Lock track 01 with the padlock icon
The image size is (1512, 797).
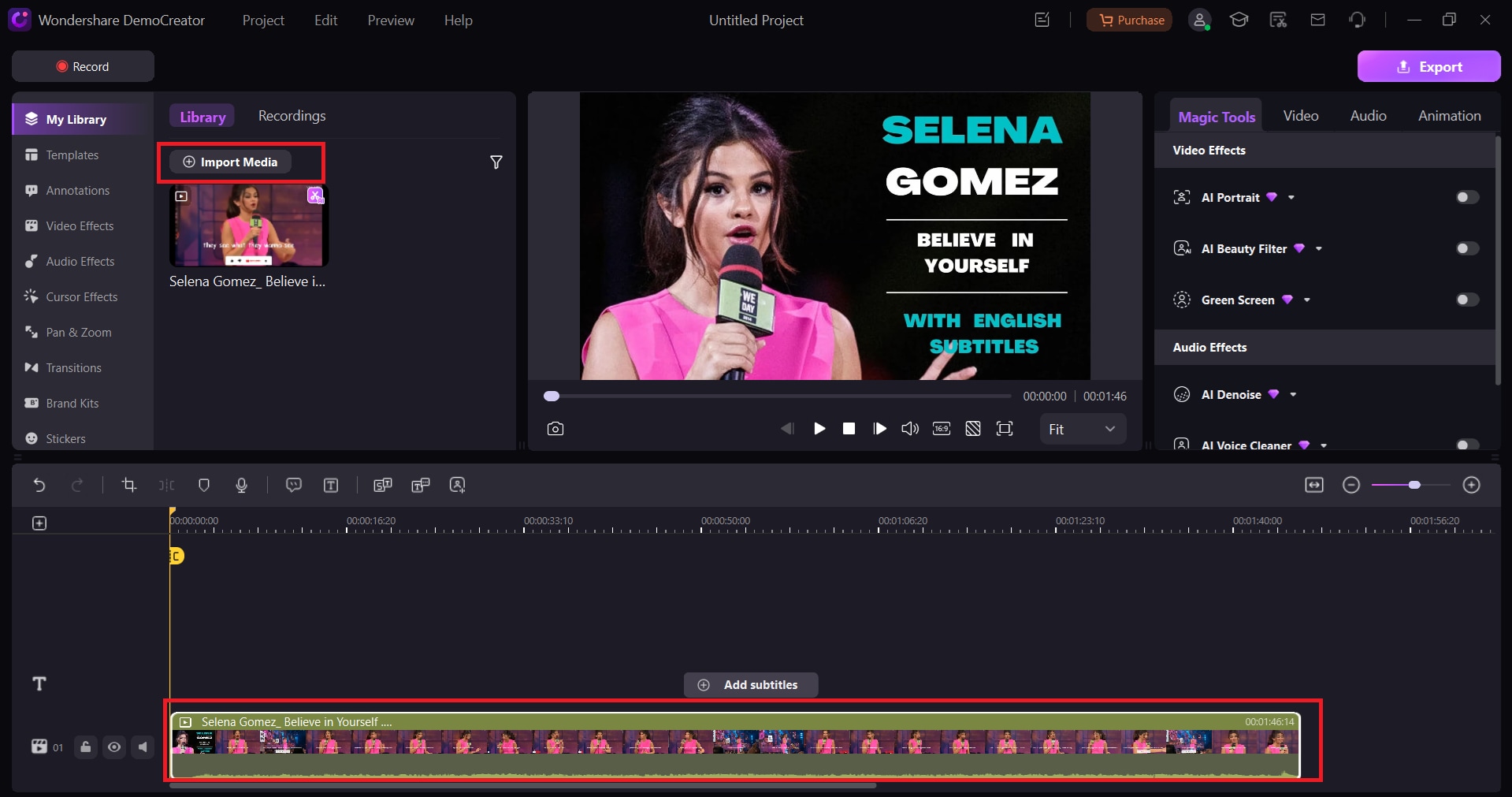click(86, 747)
